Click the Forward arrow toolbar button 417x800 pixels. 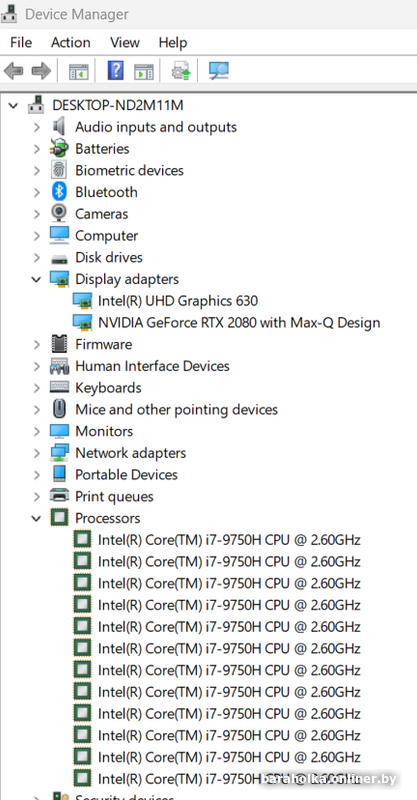click(x=41, y=71)
